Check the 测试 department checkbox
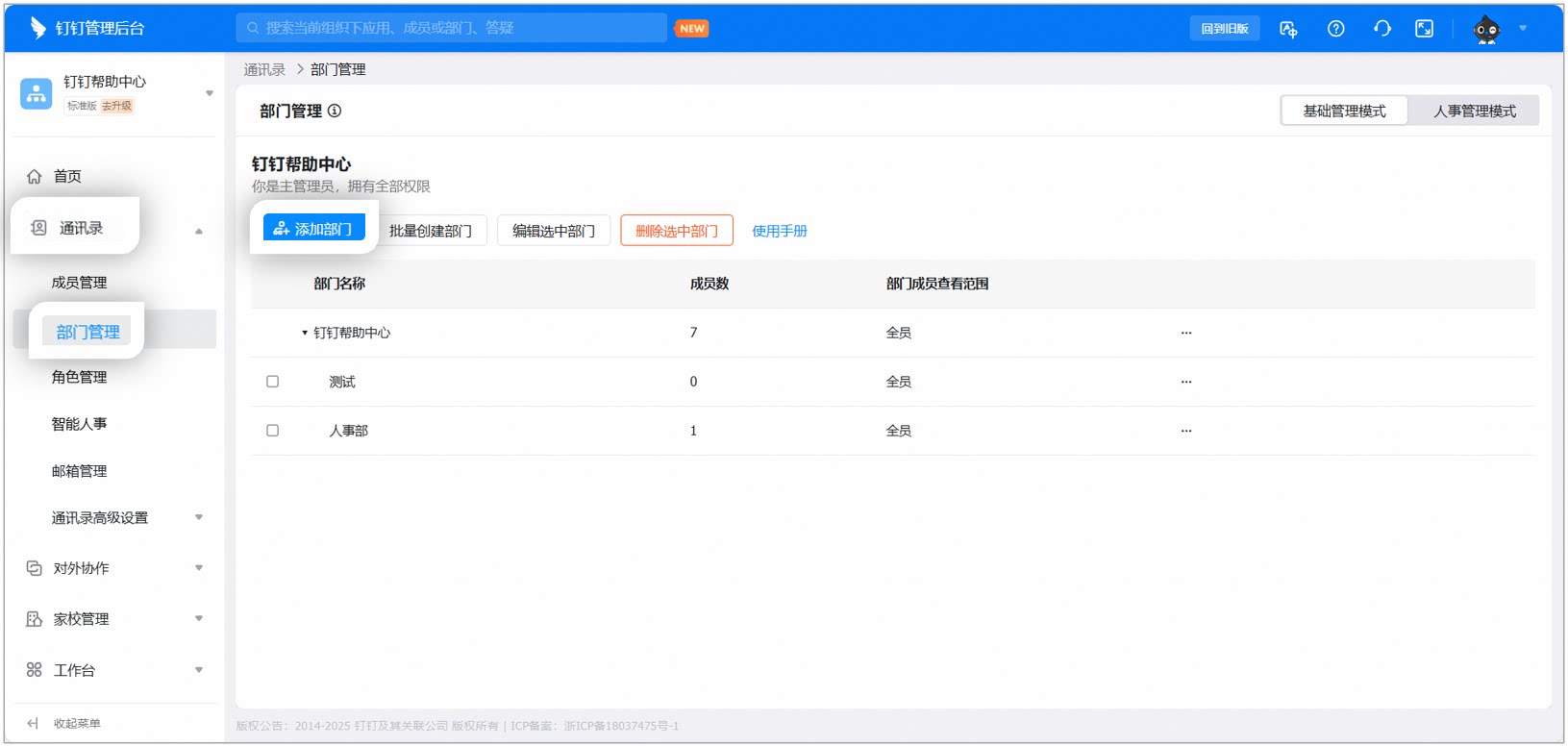This screenshot has height=746, width=1568. click(273, 382)
